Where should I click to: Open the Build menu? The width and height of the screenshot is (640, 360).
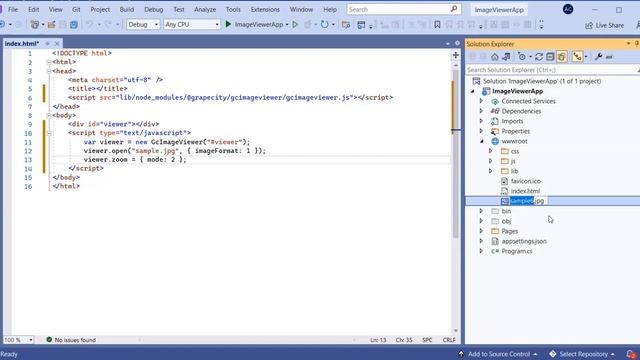pyautogui.click(x=127, y=9)
